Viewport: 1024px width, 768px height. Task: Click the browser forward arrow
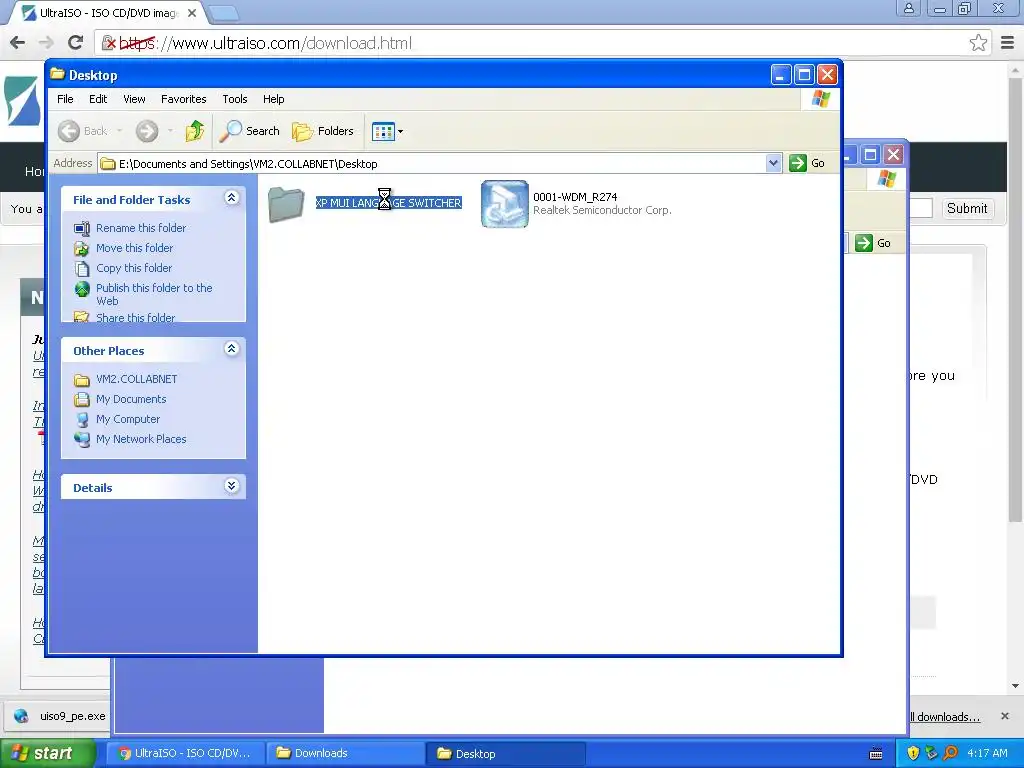pos(46,43)
